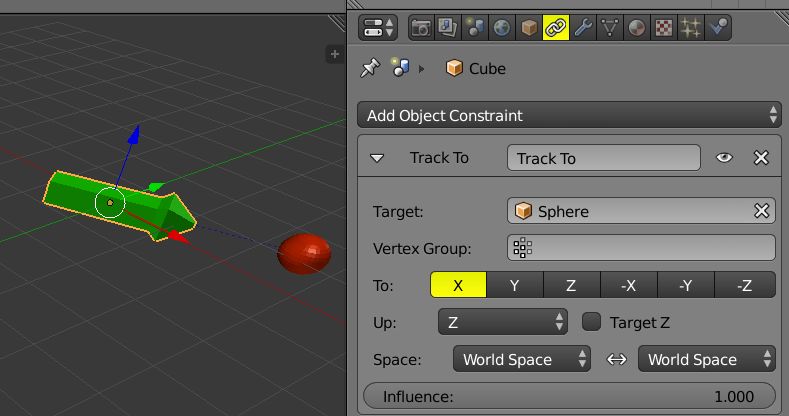
Task: Click the Sphere target field
Action: 630,211
